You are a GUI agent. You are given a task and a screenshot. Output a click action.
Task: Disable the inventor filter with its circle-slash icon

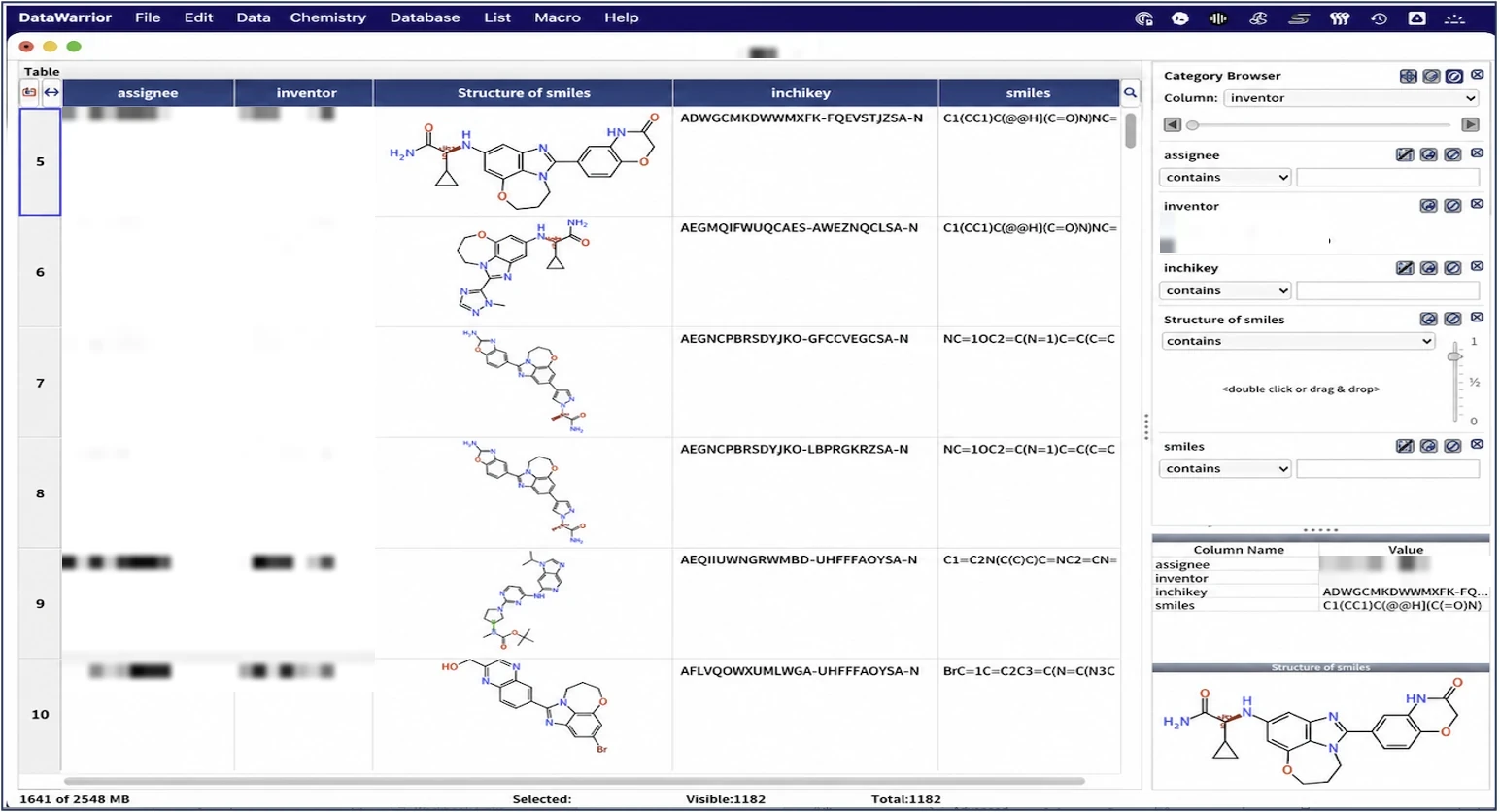(1452, 206)
